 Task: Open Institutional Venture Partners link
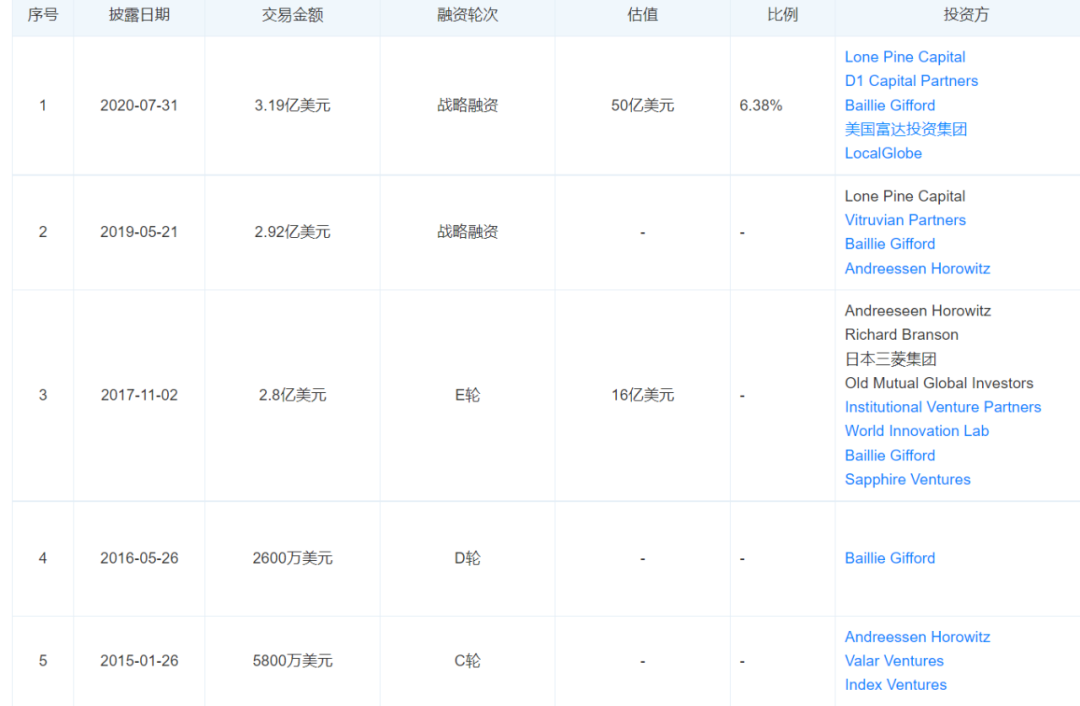click(x=943, y=407)
